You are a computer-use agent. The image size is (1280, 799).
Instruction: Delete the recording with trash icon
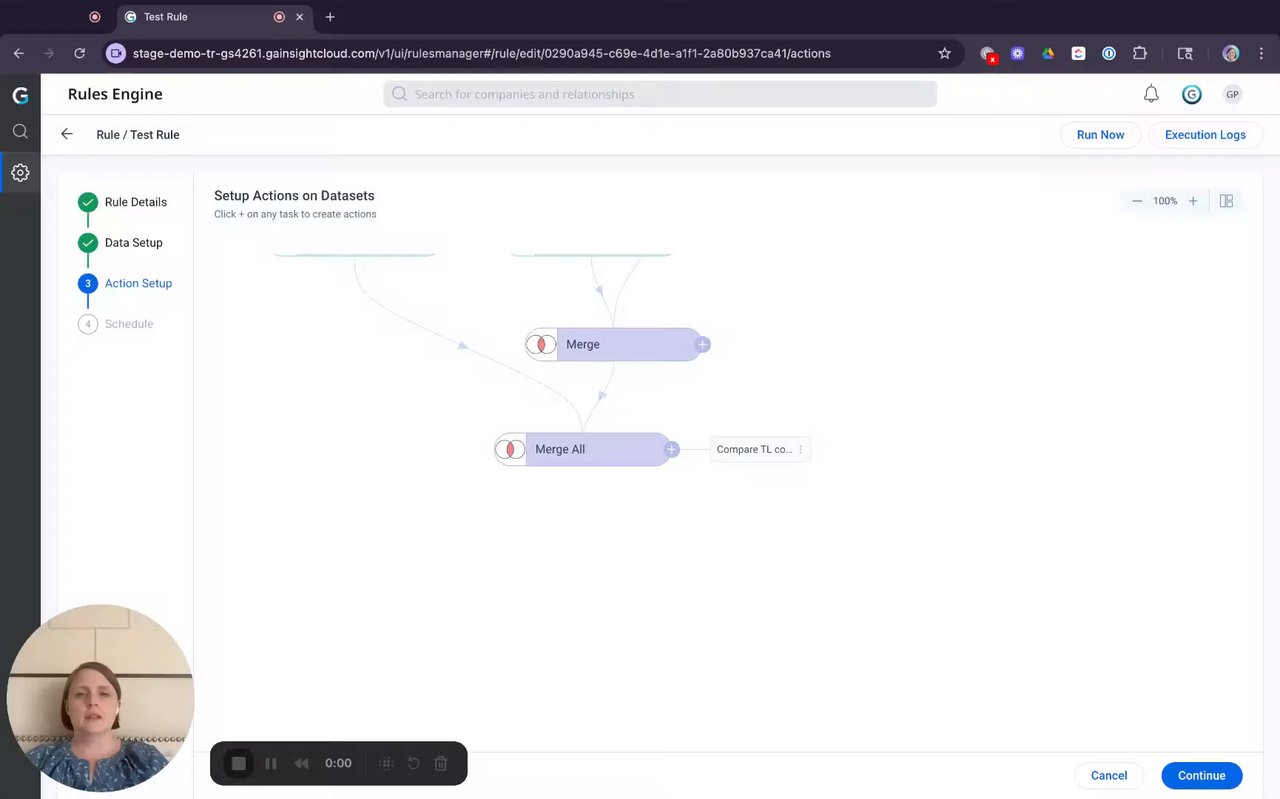coord(441,763)
